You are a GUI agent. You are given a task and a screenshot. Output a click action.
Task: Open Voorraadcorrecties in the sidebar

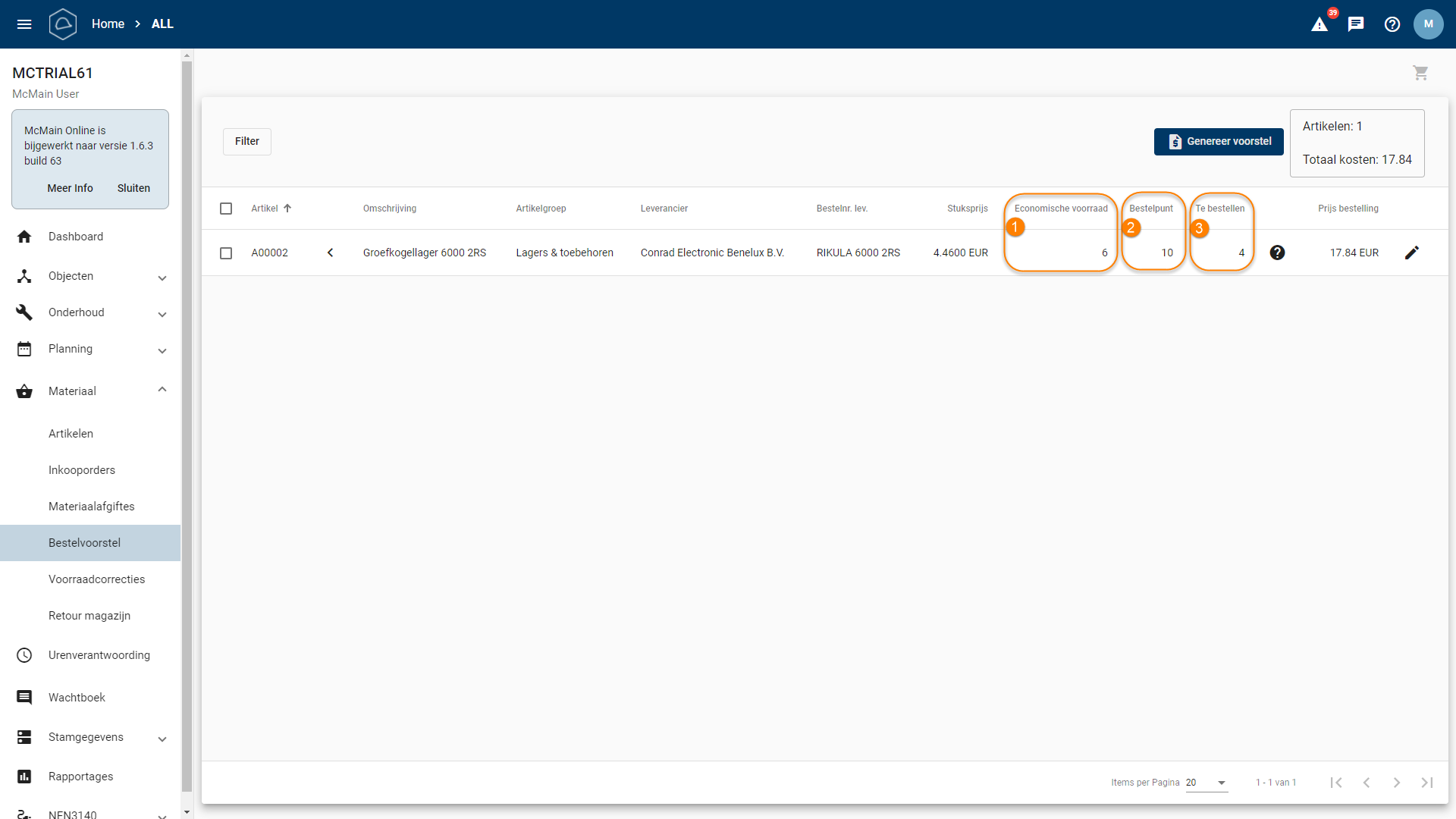pyautogui.click(x=96, y=579)
